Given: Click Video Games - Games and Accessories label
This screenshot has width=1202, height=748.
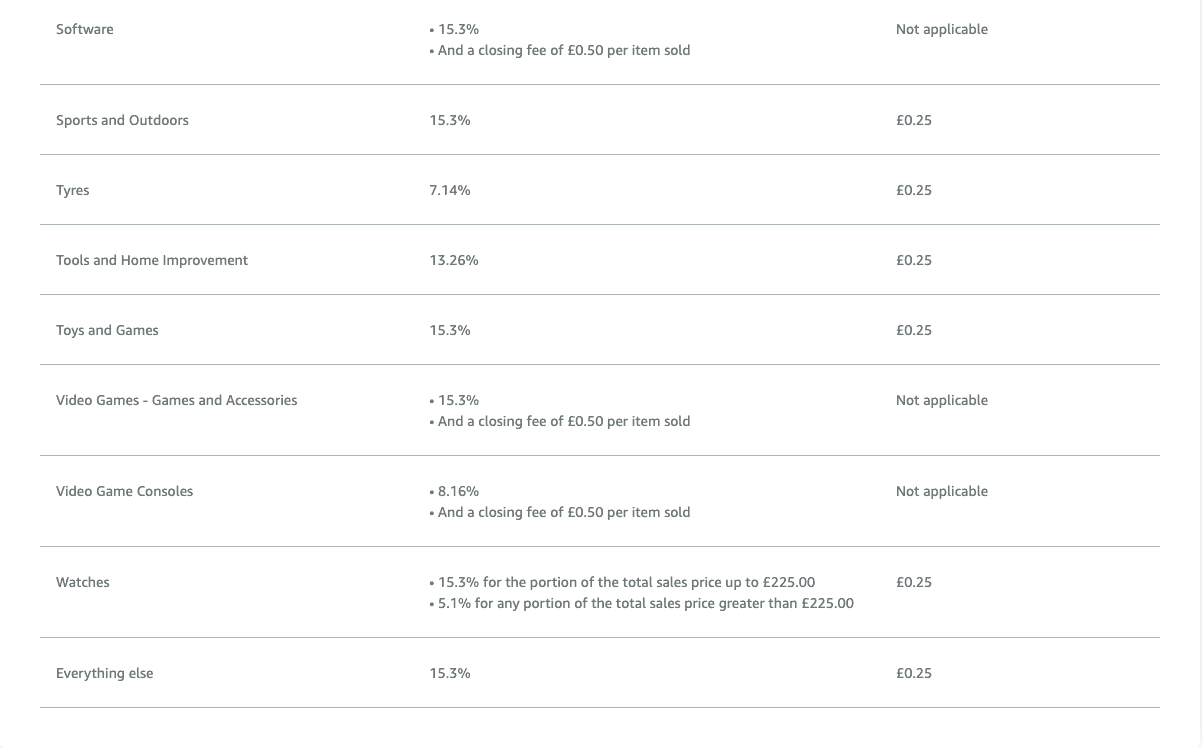Looking at the screenshot, I should click(x=177, y=400).
